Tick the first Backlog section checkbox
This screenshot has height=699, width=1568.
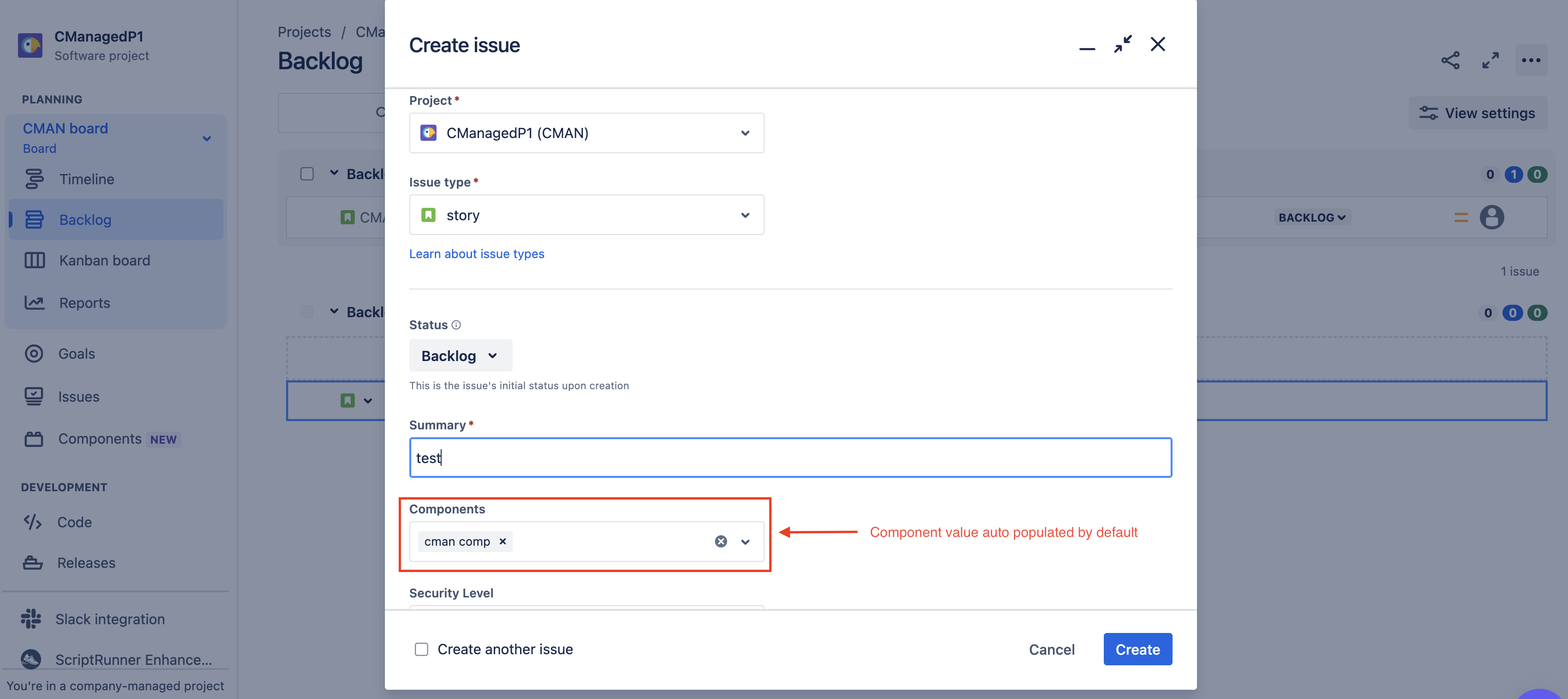pyautogui.click(x=307, y=174)
